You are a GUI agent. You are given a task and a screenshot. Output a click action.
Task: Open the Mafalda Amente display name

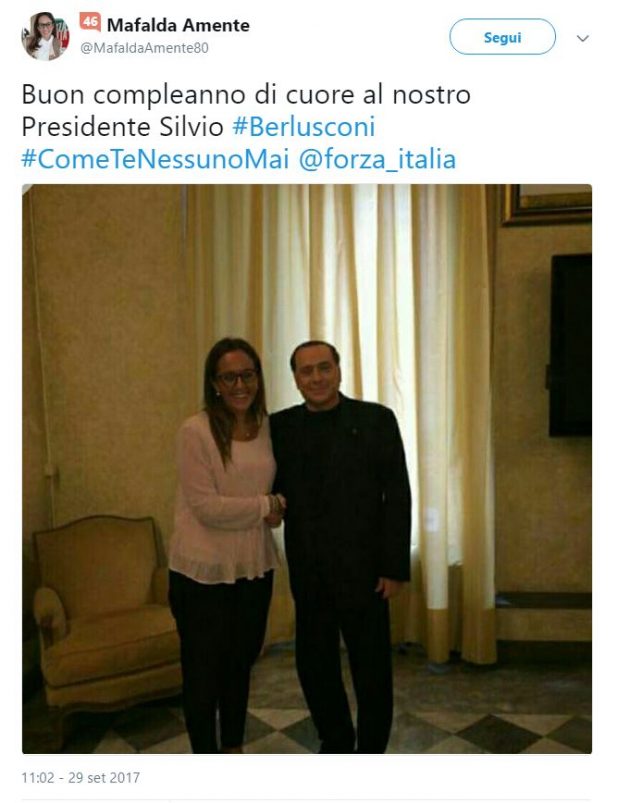178,25
